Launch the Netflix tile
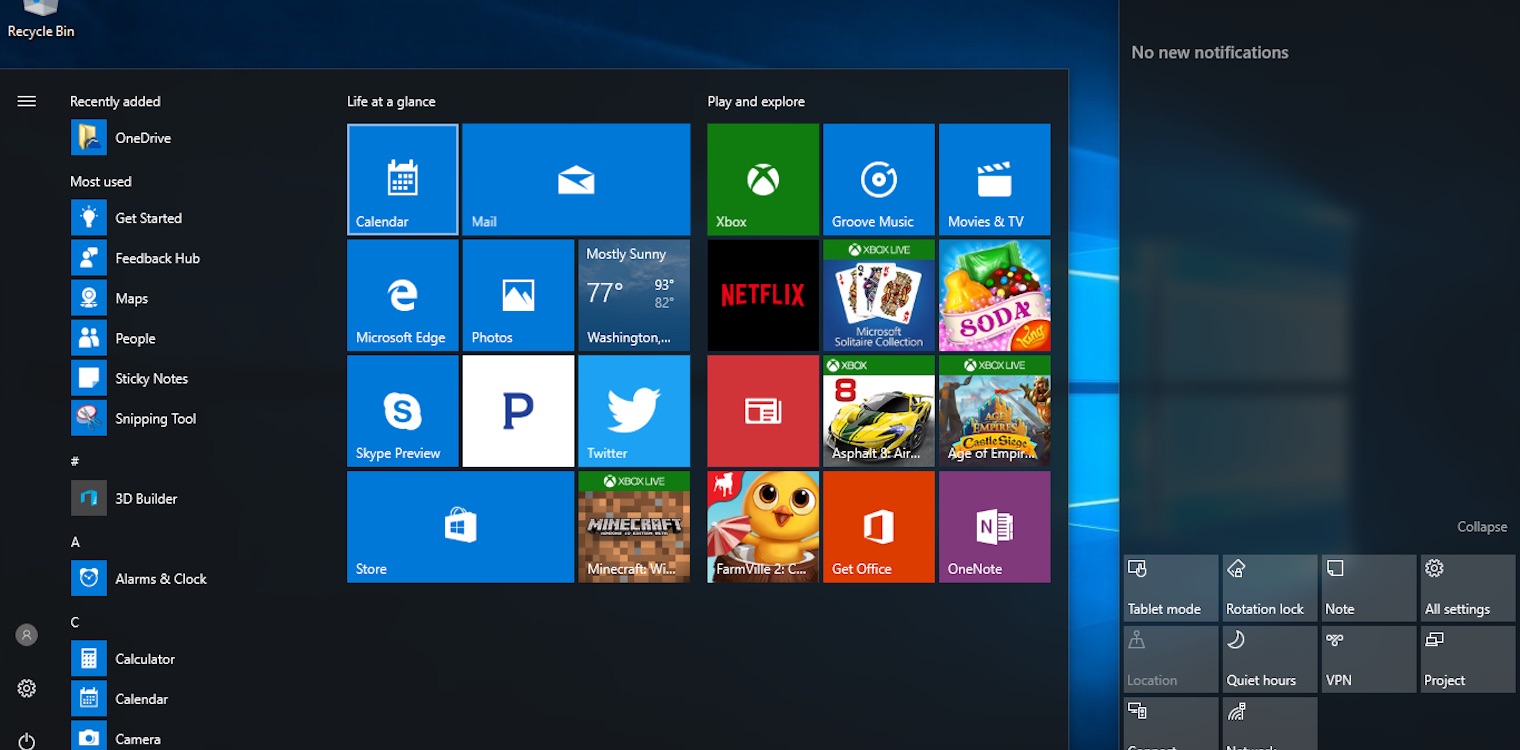The image size is (1520, 750). (763, 295)
